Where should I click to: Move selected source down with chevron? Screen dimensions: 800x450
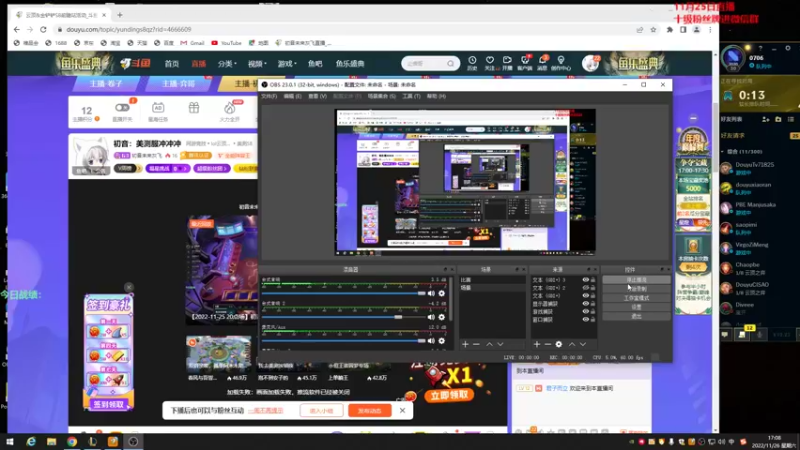(583, 344)
